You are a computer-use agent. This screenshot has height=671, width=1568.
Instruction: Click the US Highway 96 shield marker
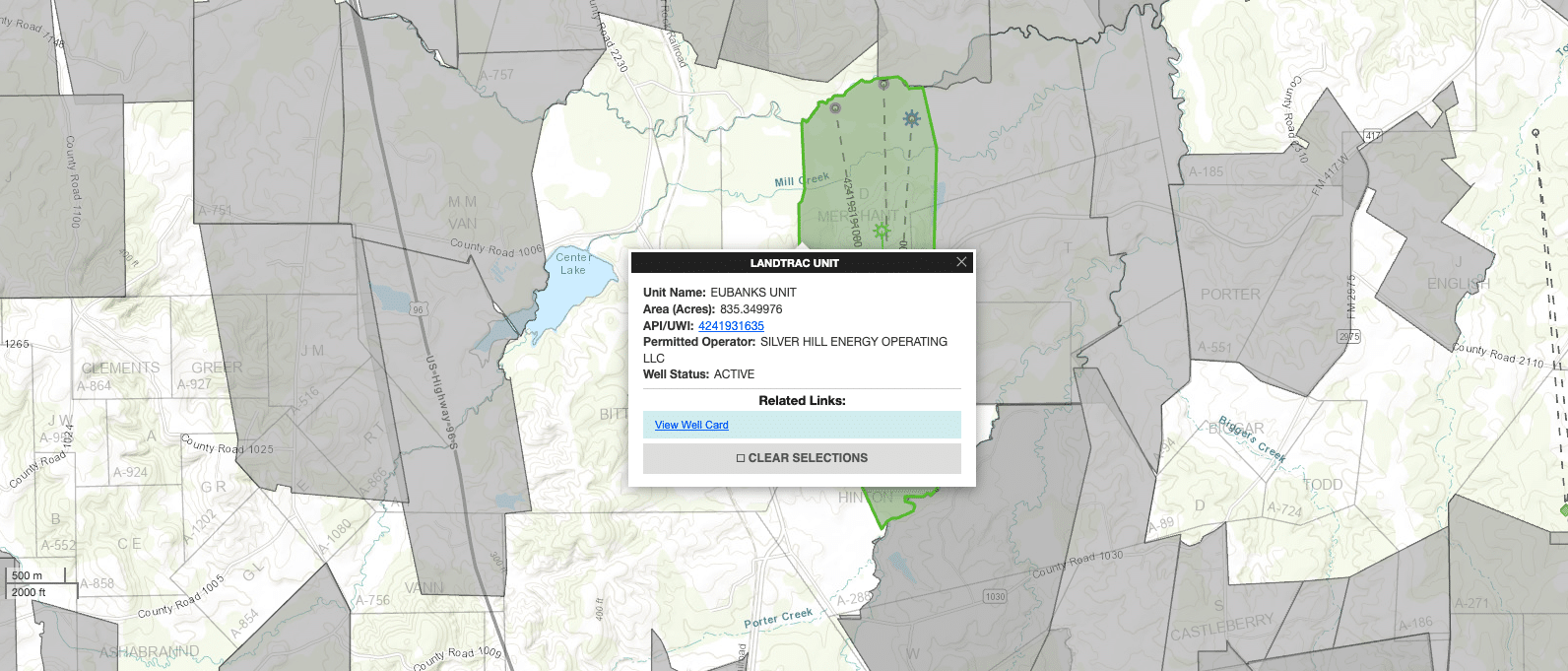coord(418,309)
